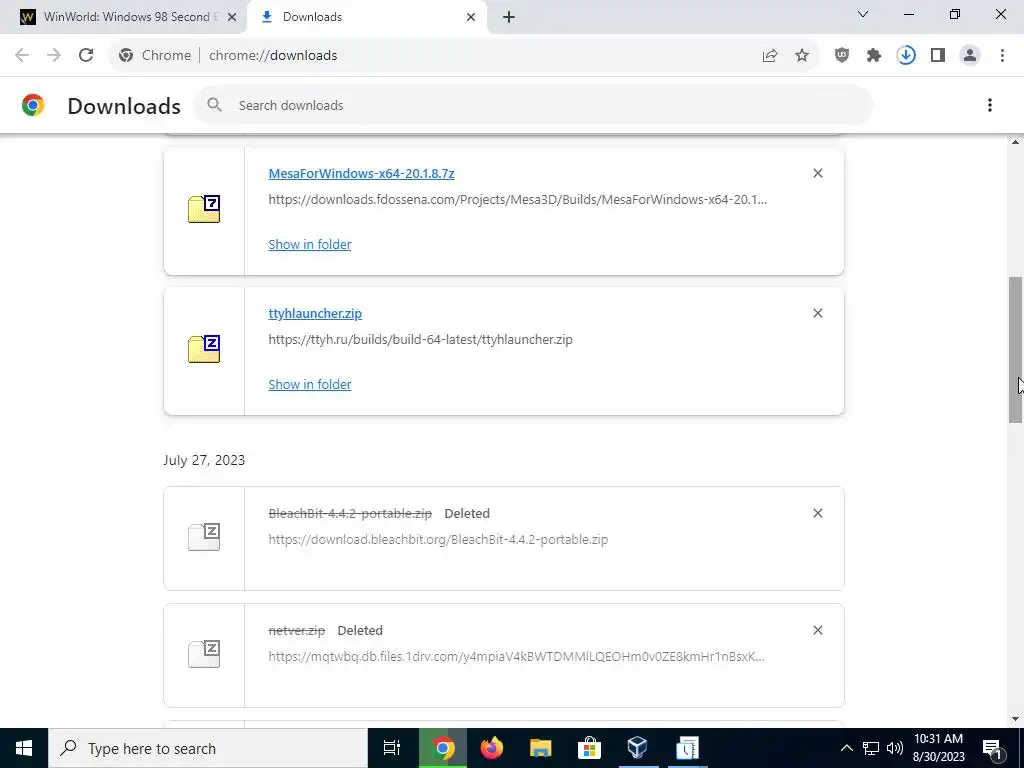Click the search magnifier in Search downloads
1024x768 pixels.
click(214, 105)
